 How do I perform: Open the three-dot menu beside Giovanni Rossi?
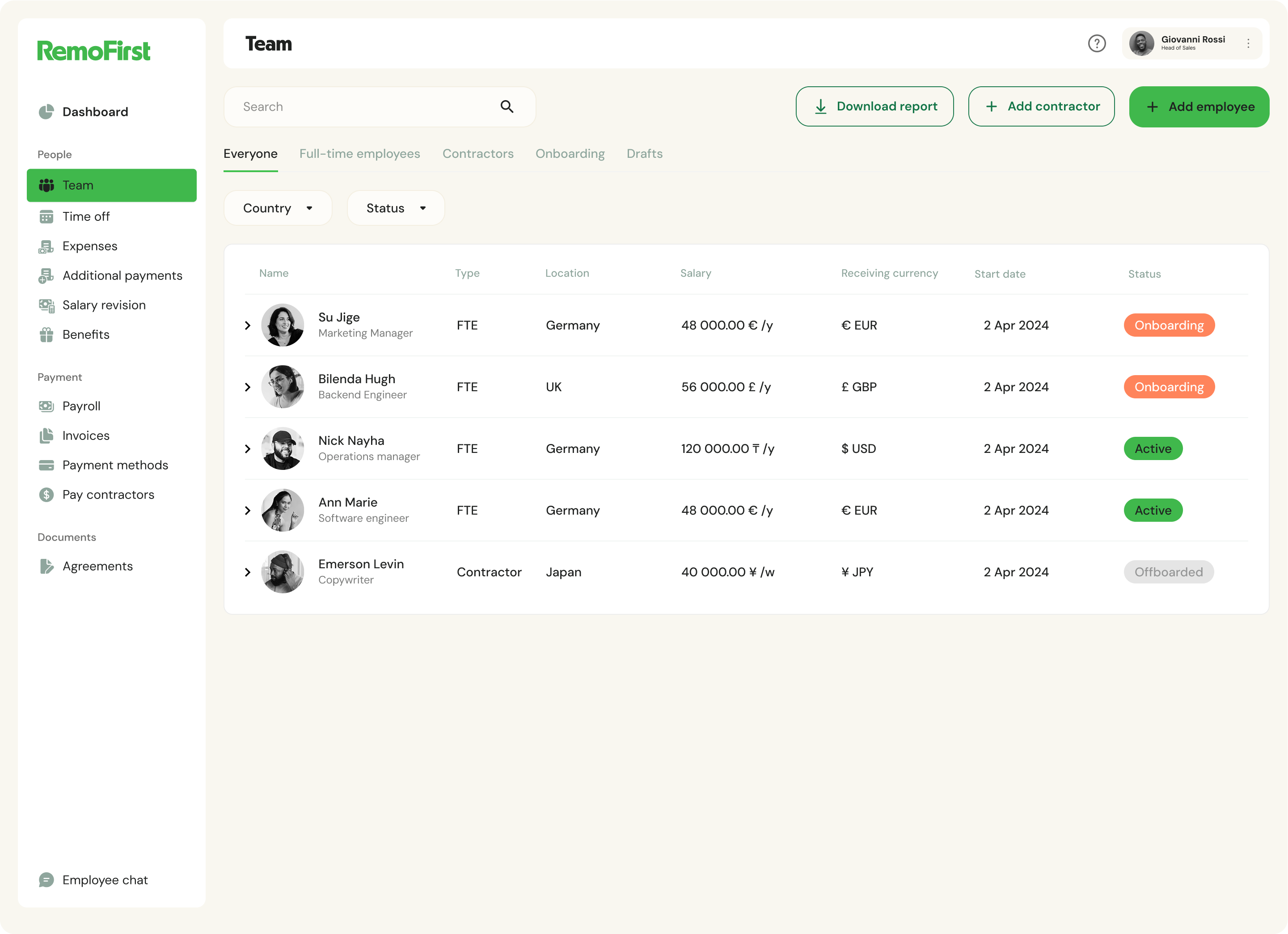click(1248, 44)
